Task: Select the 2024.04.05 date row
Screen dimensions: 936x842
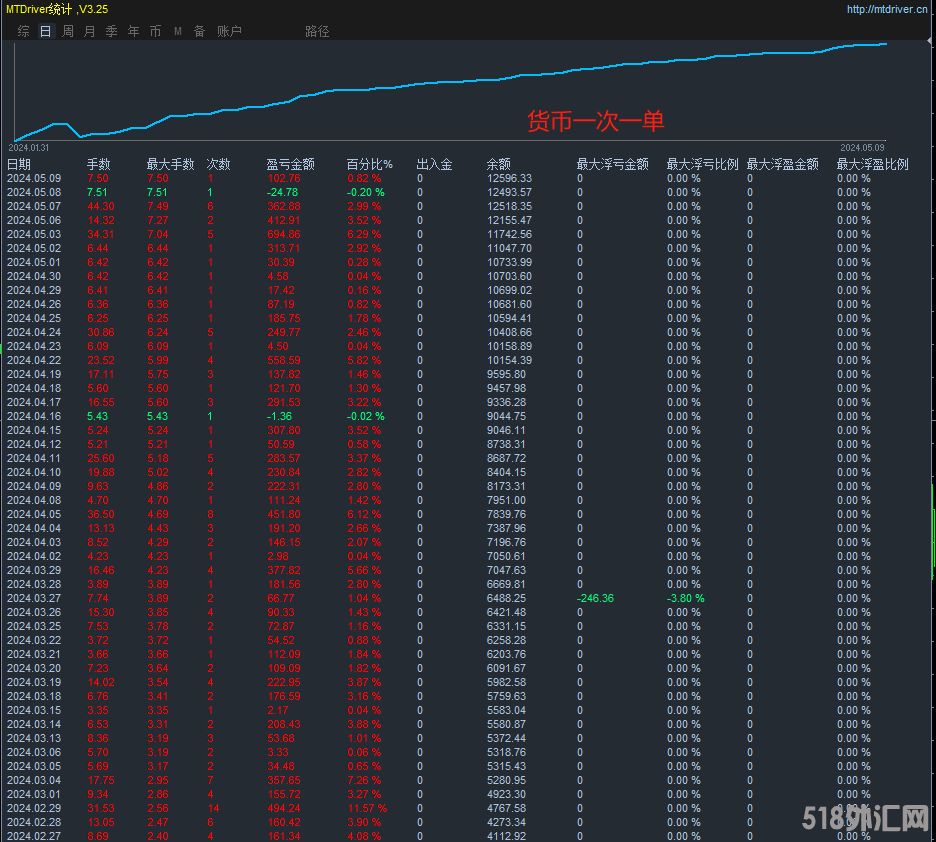Action: click(34, 514)
